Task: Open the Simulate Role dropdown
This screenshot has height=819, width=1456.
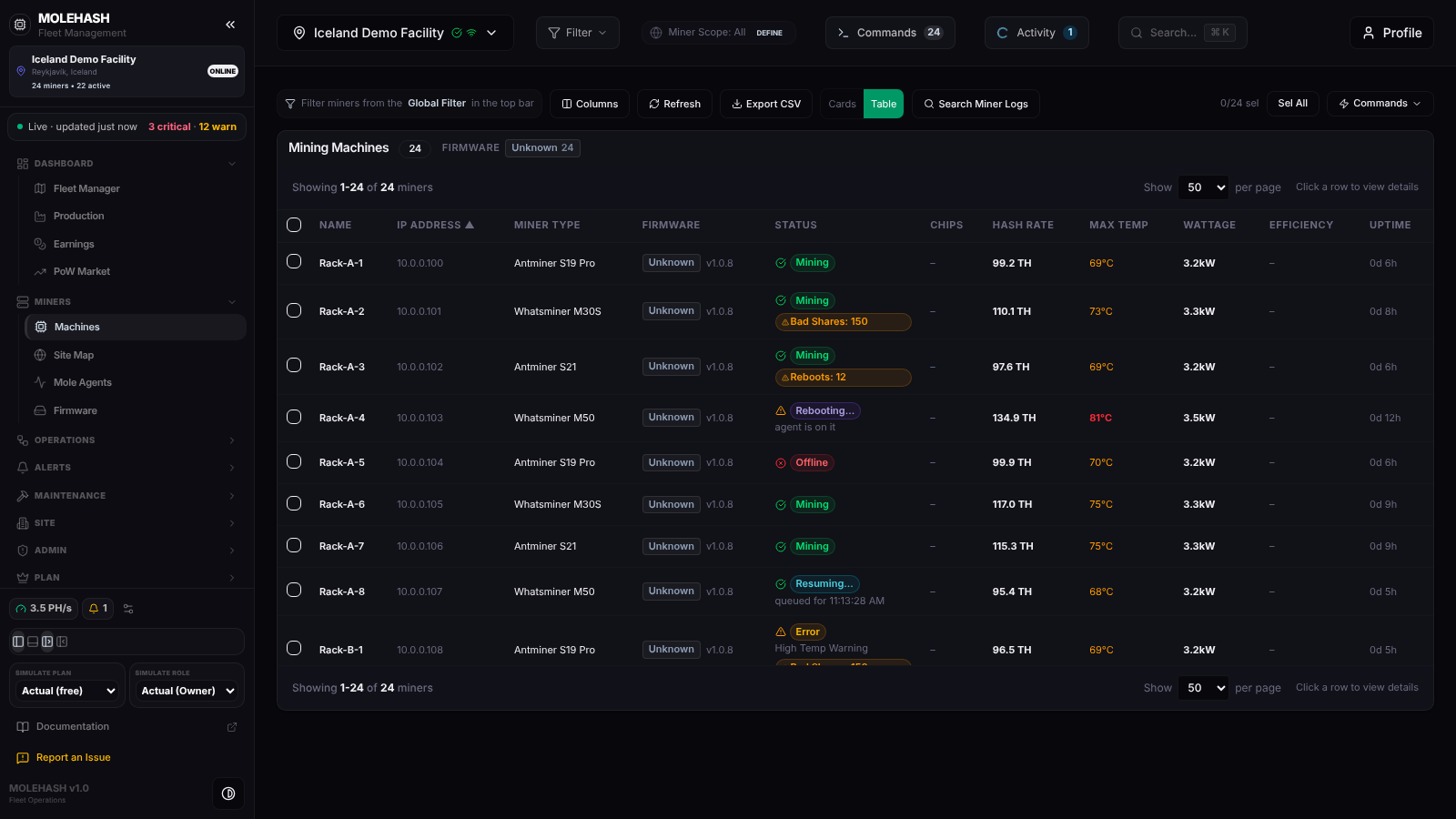Action: [x=187, y=691]
